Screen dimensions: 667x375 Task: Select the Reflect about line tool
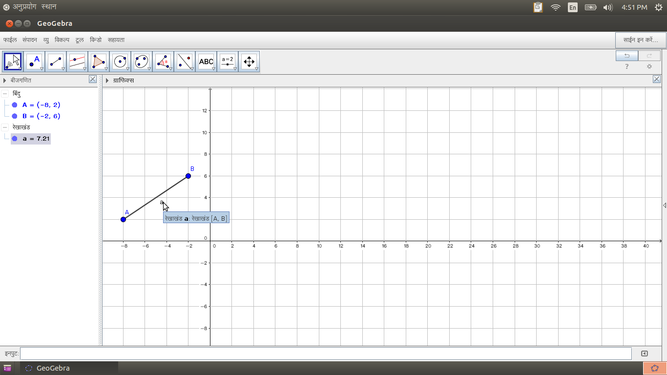pos(185,62)
